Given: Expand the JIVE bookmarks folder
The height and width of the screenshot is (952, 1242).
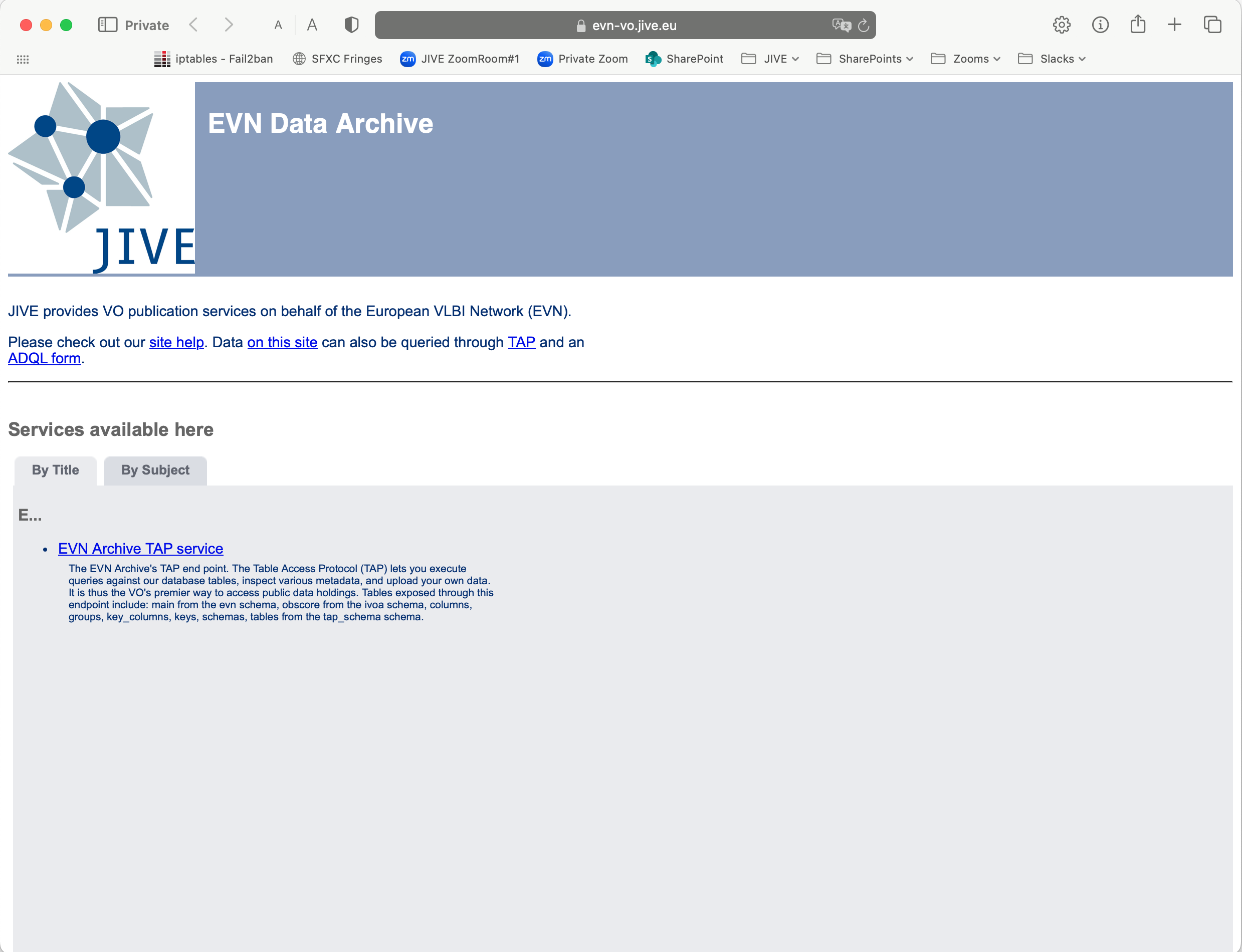Looking at the screenshot, I should pyautogui.click(x=770, y=59).
